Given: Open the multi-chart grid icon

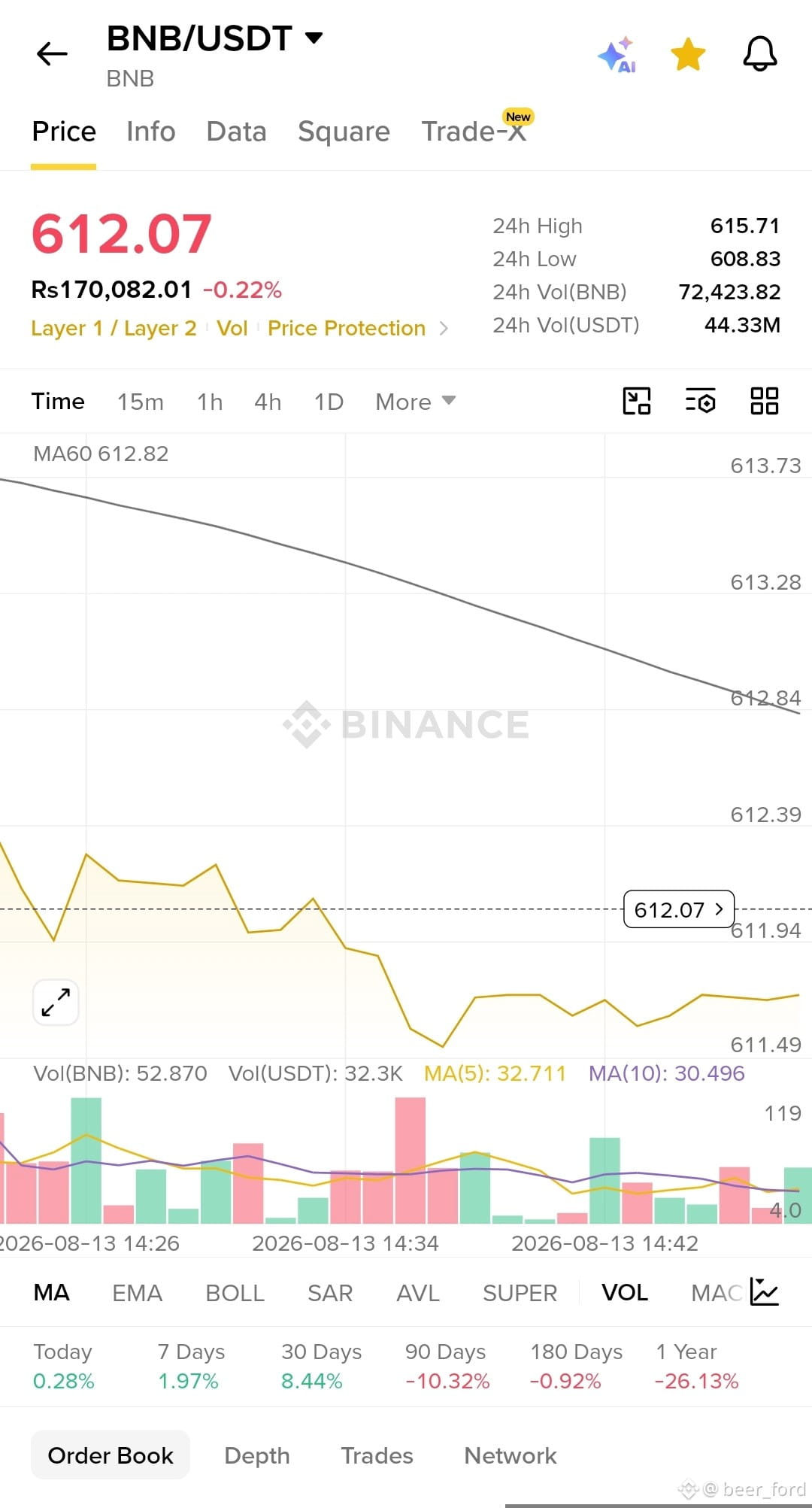Looking at the screenshot, I should [x=765, y=401].
